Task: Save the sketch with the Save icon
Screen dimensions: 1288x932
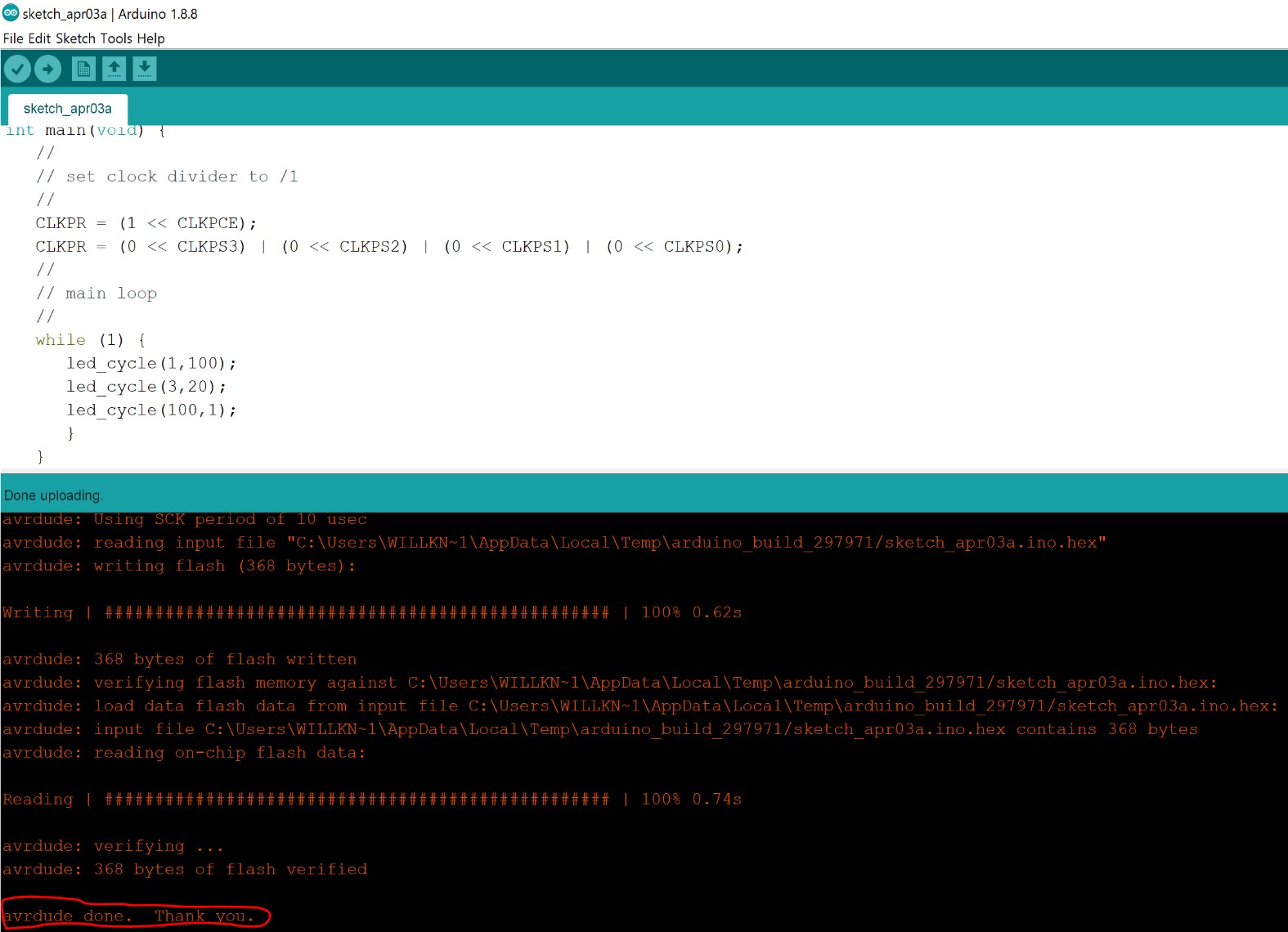Action: 145,69
